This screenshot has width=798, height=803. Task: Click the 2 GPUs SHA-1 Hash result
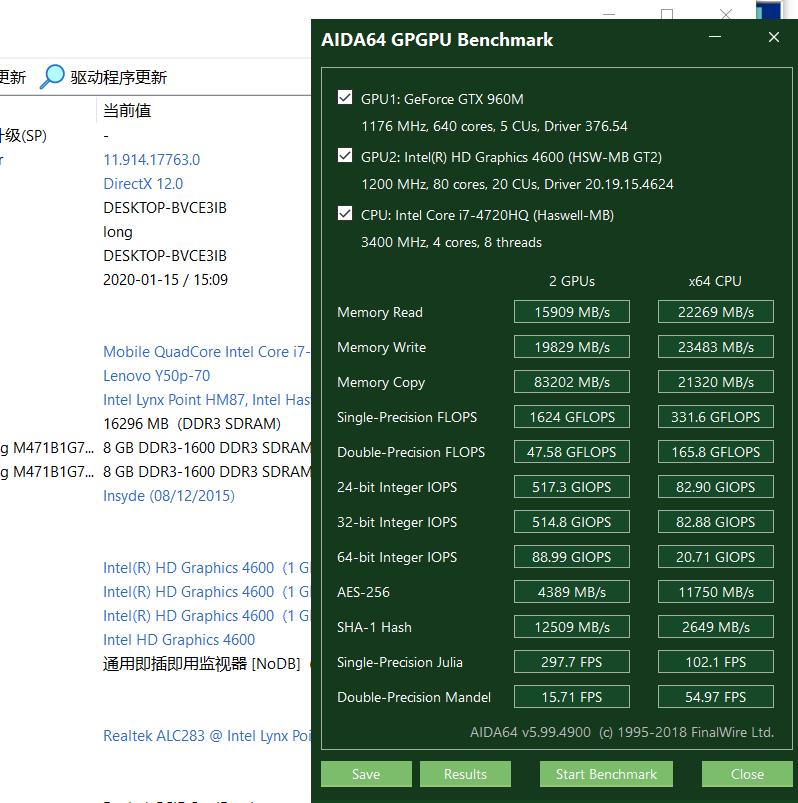click(x=572, y=627)
